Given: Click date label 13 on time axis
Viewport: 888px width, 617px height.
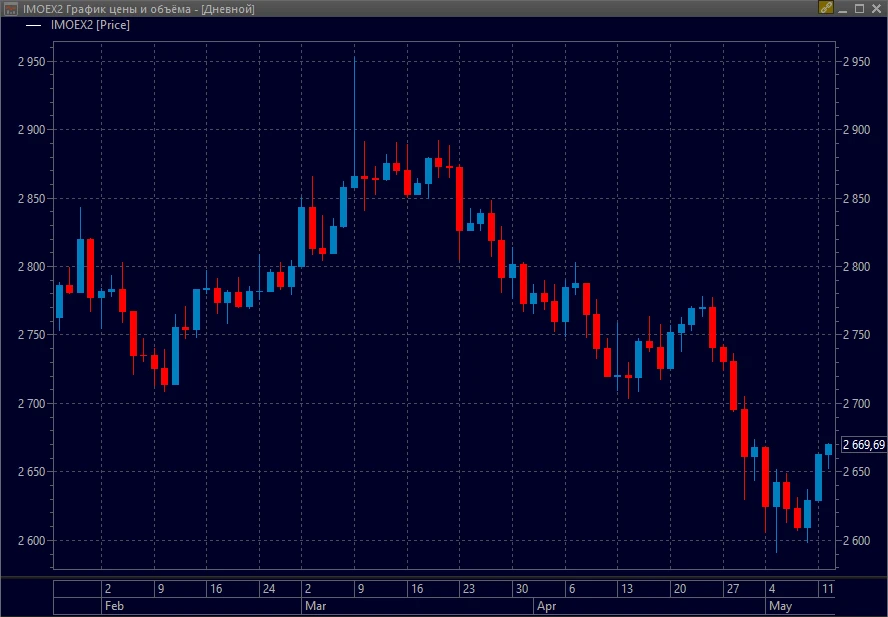Looking at the screenshot, I should click(627, 589).
